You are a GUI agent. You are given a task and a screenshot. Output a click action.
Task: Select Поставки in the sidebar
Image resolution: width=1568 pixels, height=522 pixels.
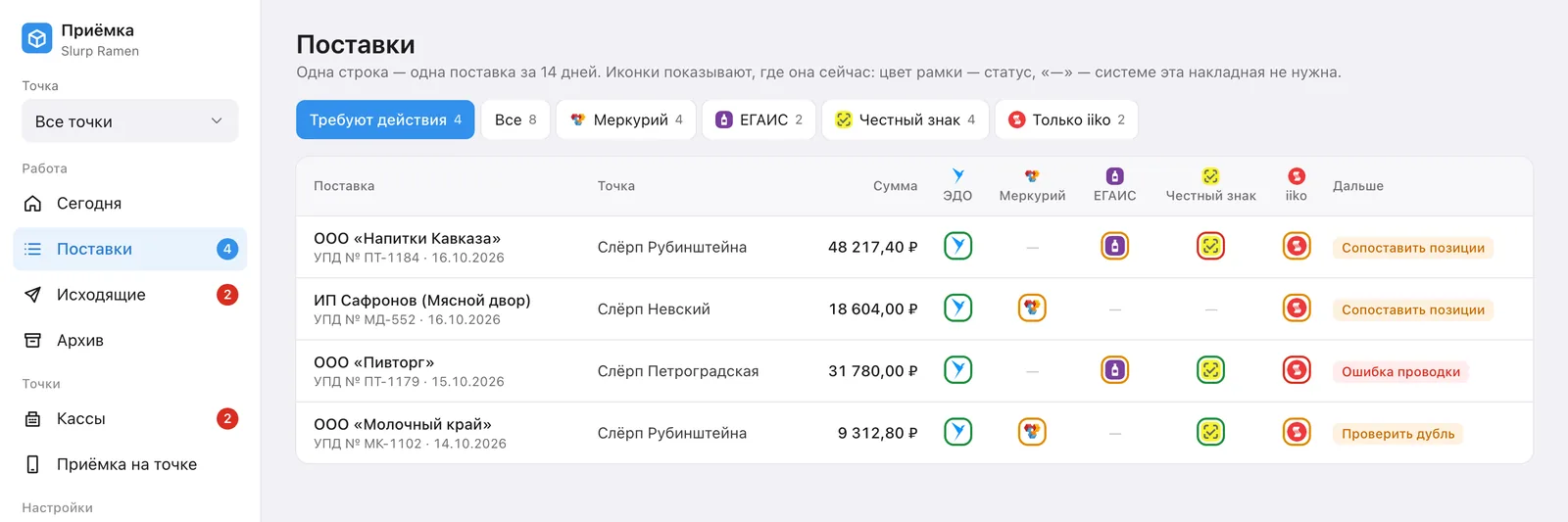click(x=129, y=249)
